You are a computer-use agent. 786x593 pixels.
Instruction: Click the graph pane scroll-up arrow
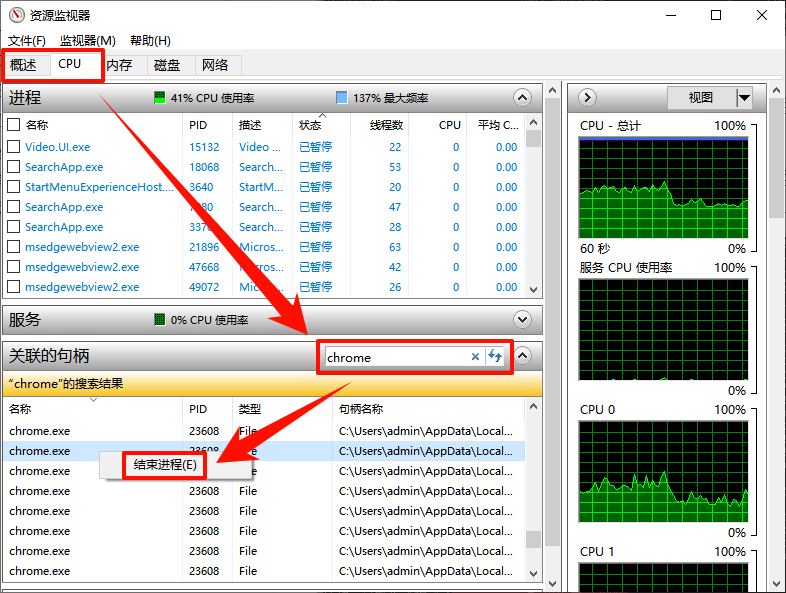(x=776, y=91)
